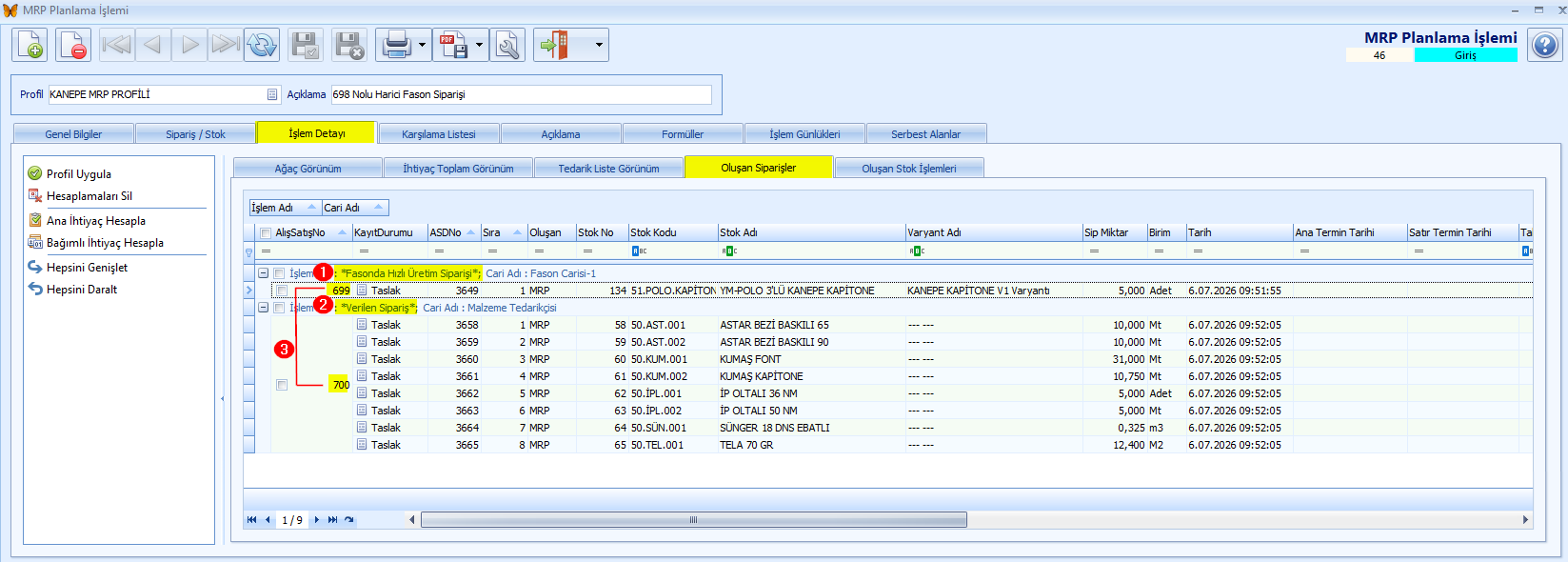Click the document icon on the ASDNo 3658 row
Screen dimensions: 1568x562
(362, 325)
